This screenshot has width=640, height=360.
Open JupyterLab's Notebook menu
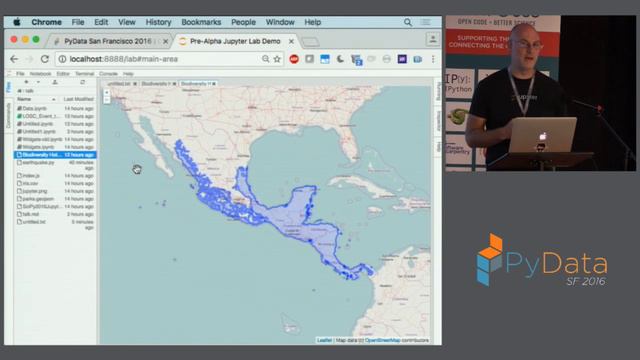[40, 74]
